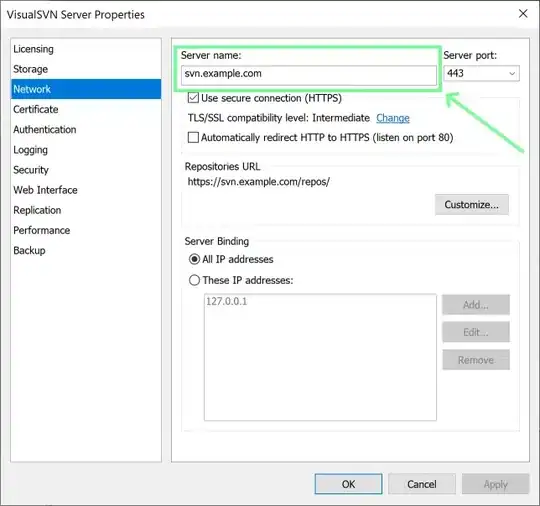Click the 127.0.0.1 list entry
The image size is (540, 506).
(227, 301)
